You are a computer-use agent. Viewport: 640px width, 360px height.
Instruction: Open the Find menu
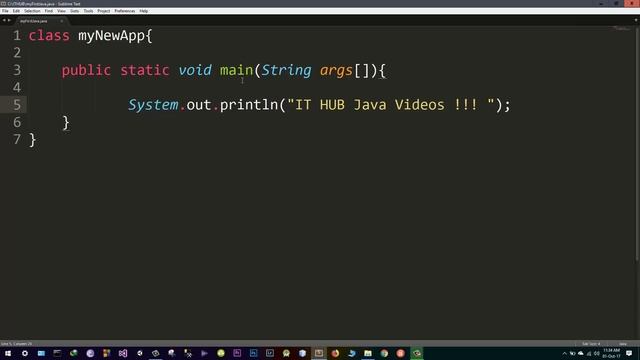tap(49, 11)
